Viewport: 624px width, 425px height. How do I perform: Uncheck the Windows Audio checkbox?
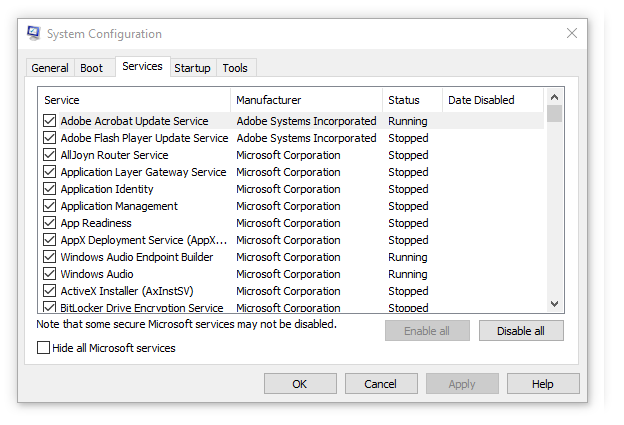pyautogui.click(x=49, y=274)
